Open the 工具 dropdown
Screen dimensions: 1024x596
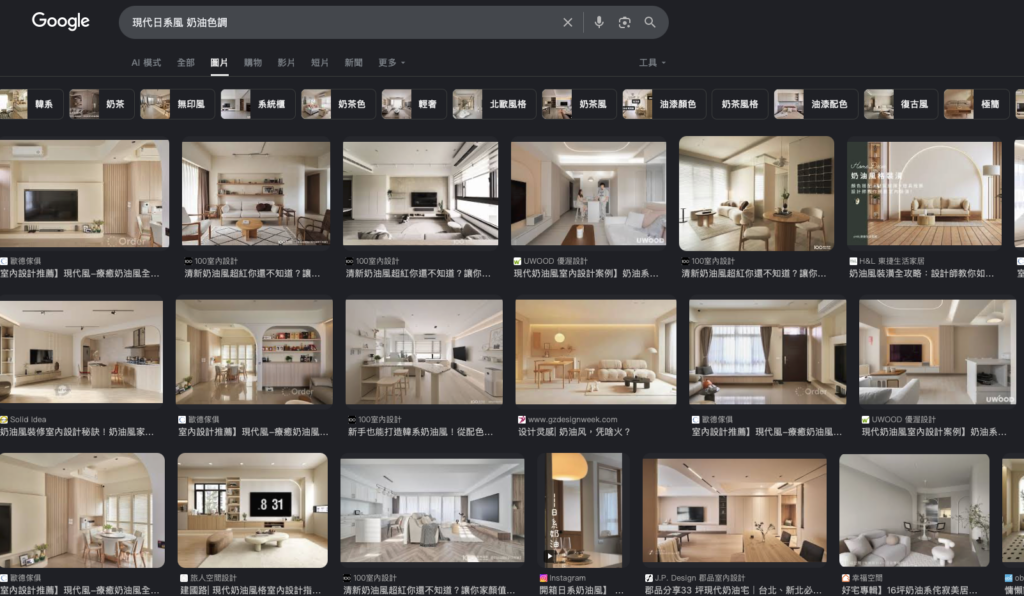coord(652,63)
